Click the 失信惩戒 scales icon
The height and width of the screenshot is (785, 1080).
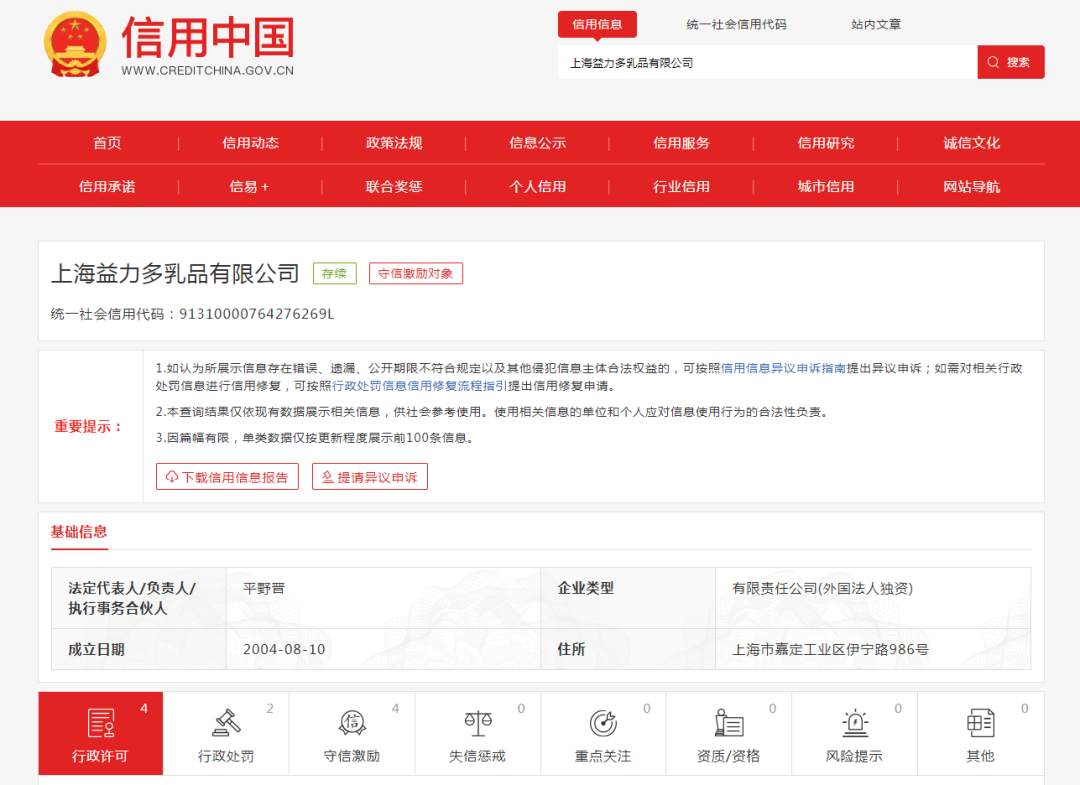pyautogui.click(x=477, y=722)
